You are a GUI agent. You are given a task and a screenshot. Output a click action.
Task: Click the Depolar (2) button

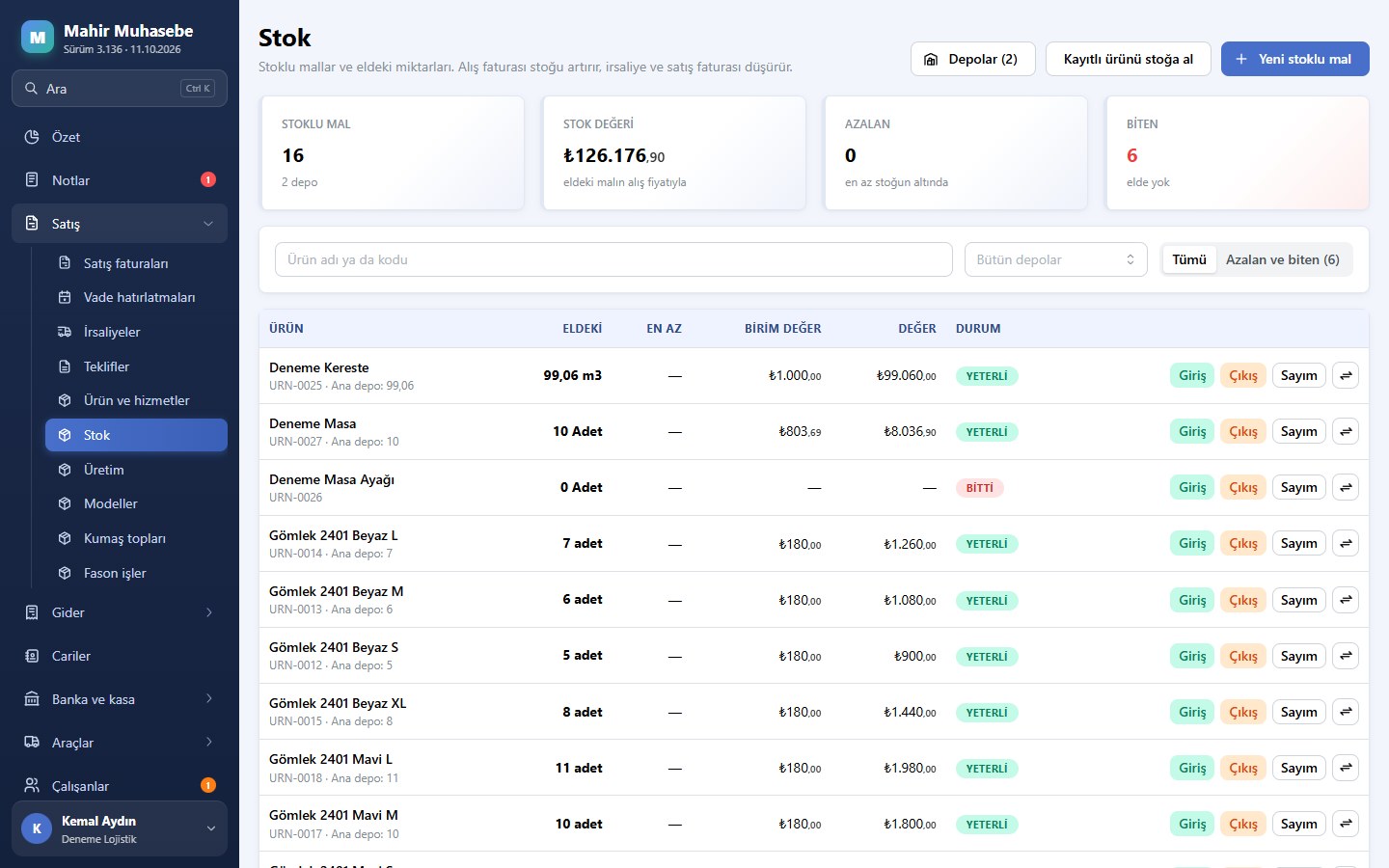click(x=972, y=59)
